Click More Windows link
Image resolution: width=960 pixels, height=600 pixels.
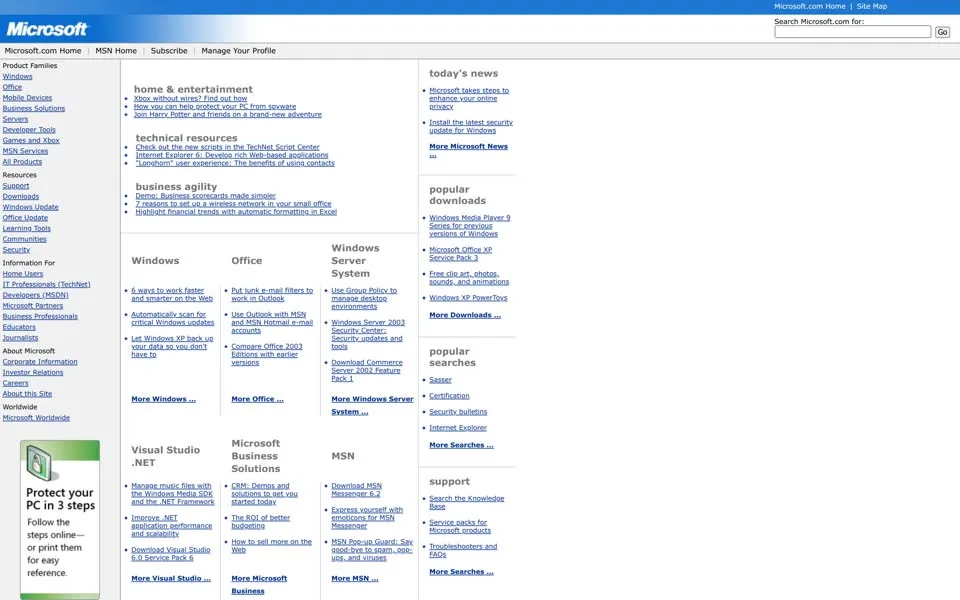(163, 399)
